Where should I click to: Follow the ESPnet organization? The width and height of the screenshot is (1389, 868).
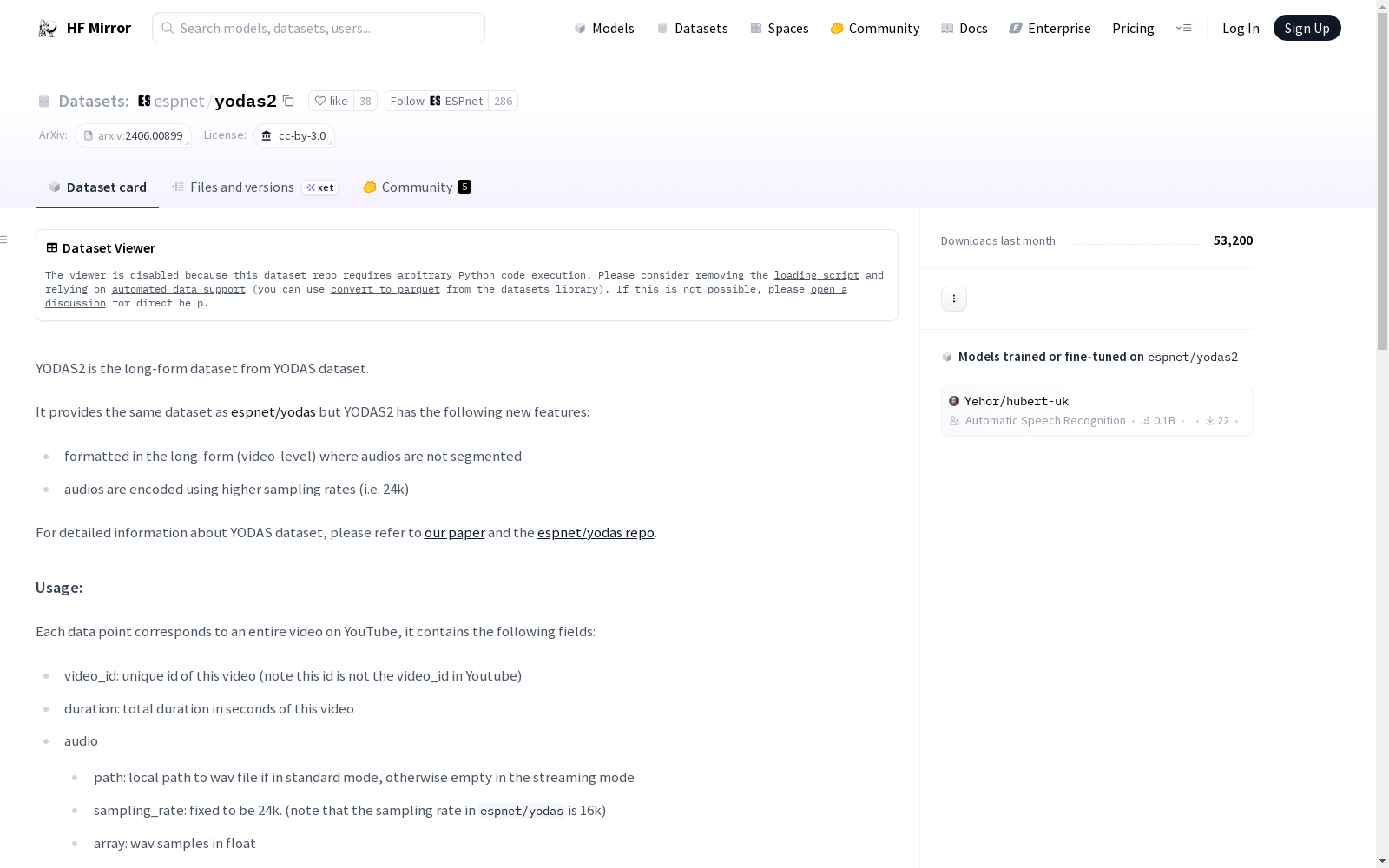click(x=437, y=101)
